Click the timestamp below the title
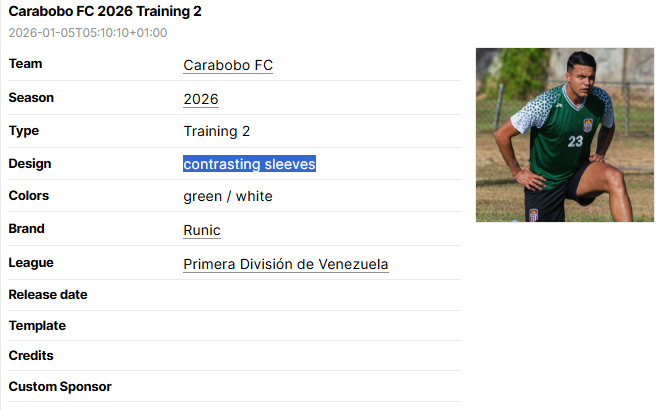This screenshot has width=662, height=410. (88, 33)
